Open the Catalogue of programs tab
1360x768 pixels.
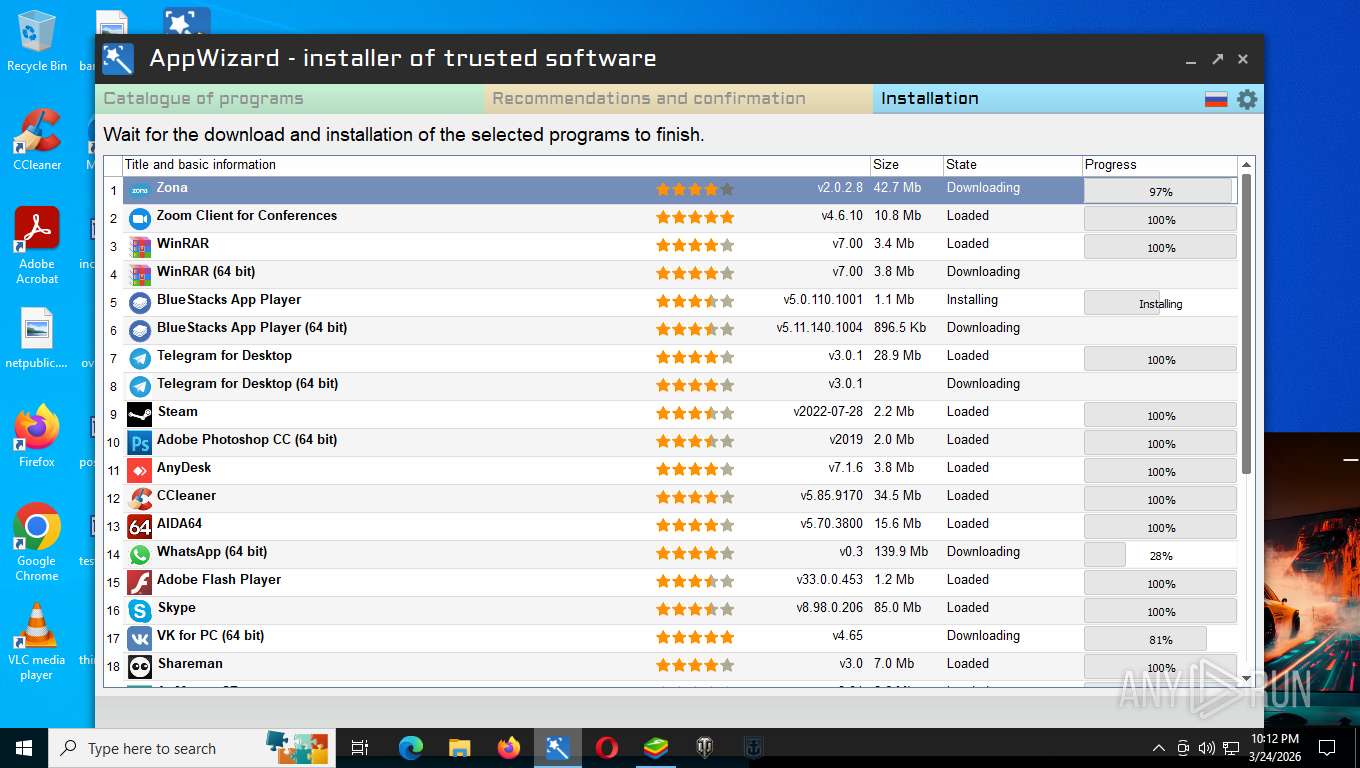(290, 99)
